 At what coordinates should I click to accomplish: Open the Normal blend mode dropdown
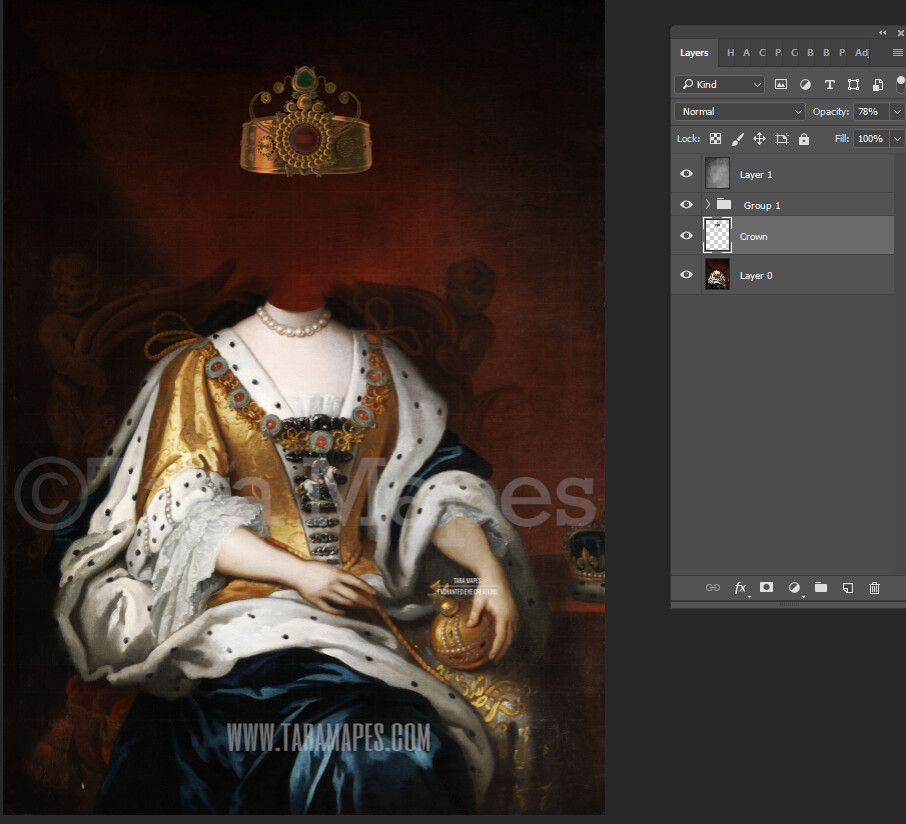point(738,111)
